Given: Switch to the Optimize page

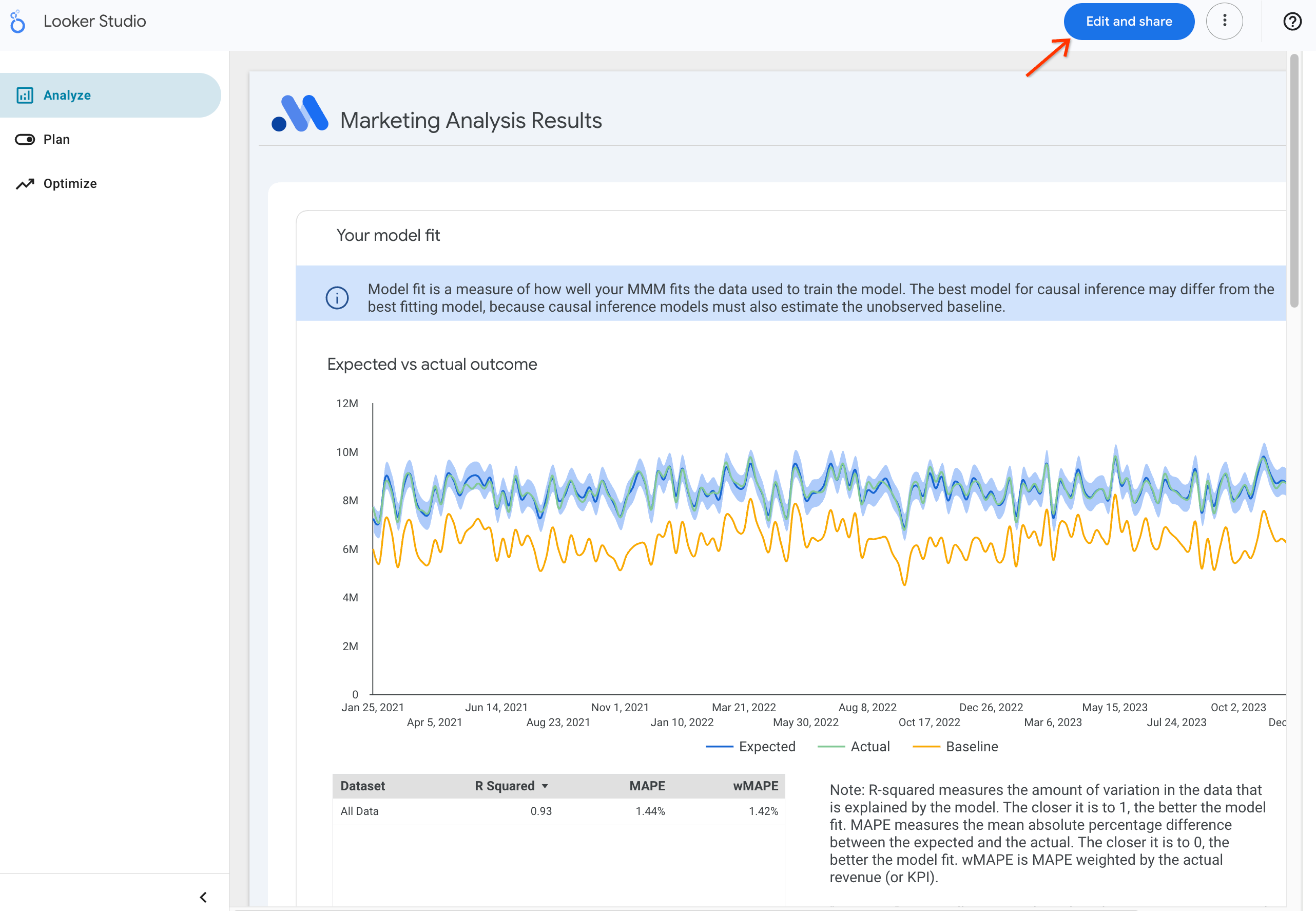Looking at the screenshot, I should pyautogui.click(x=70, y=184).
